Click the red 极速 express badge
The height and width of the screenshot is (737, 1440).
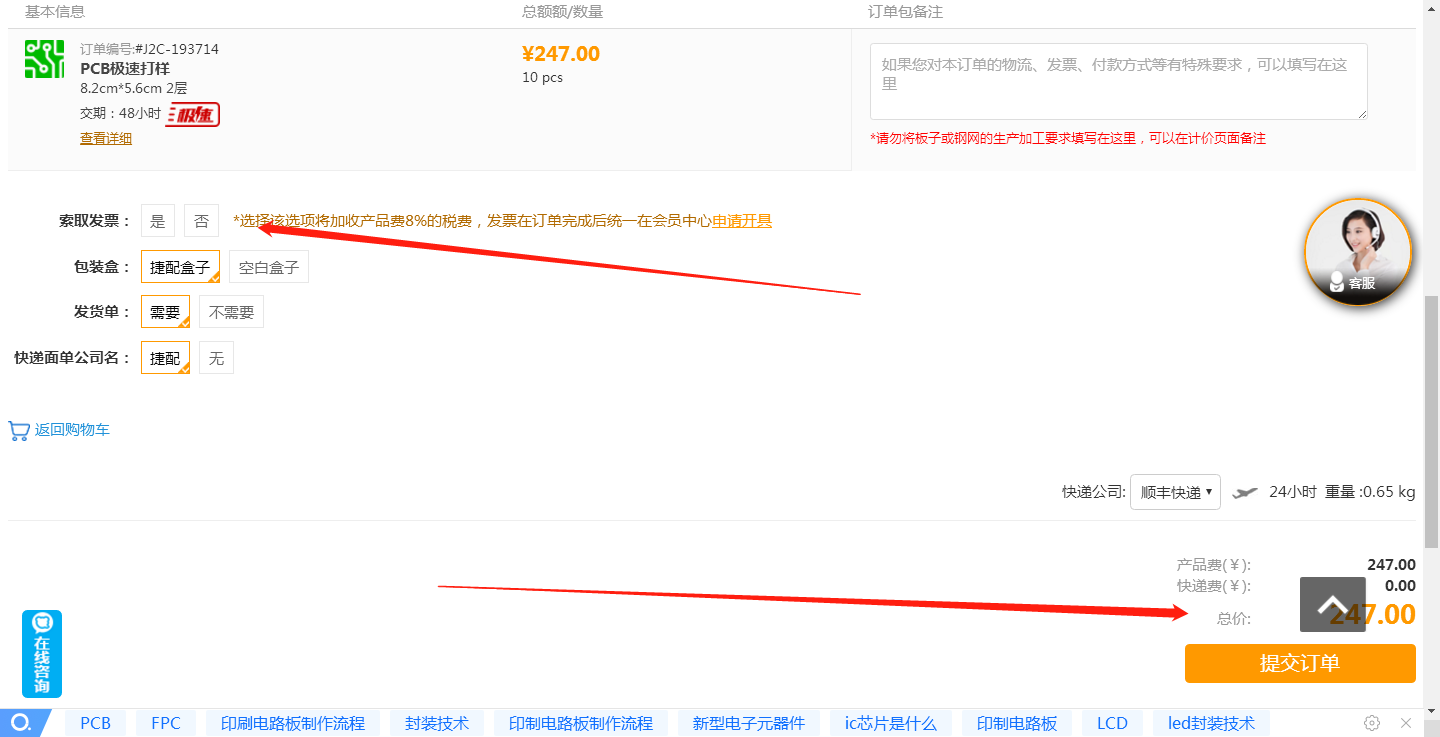[x=192, y=114]
